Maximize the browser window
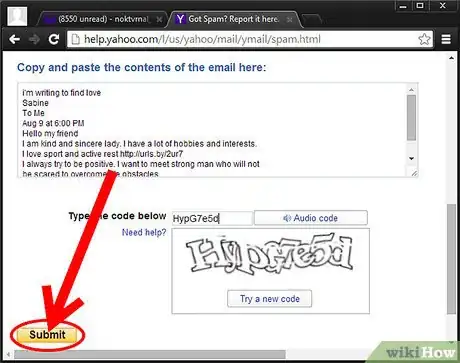 pos(420,6)
